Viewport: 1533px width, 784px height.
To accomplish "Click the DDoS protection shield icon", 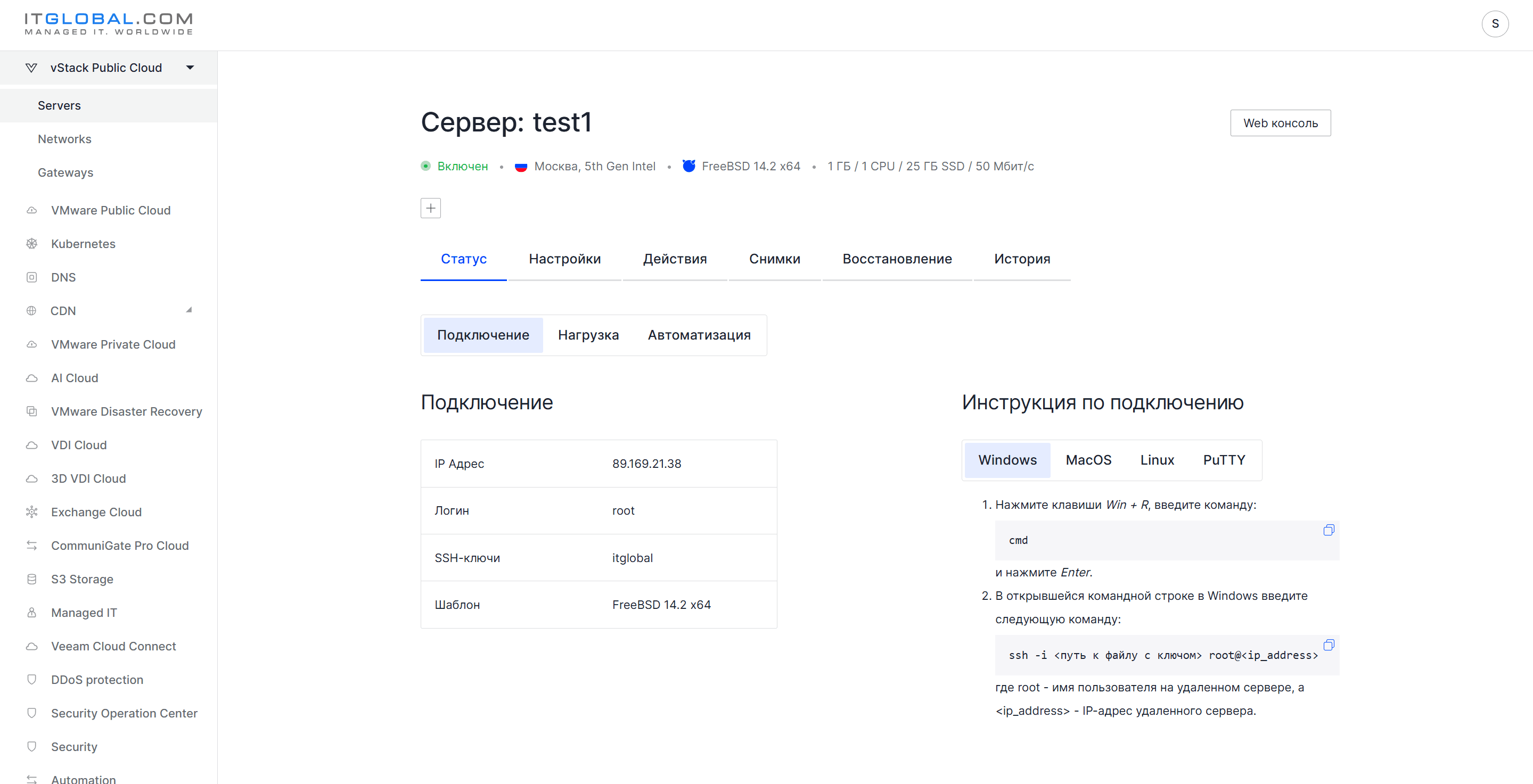I will click(x=32, y=680).
